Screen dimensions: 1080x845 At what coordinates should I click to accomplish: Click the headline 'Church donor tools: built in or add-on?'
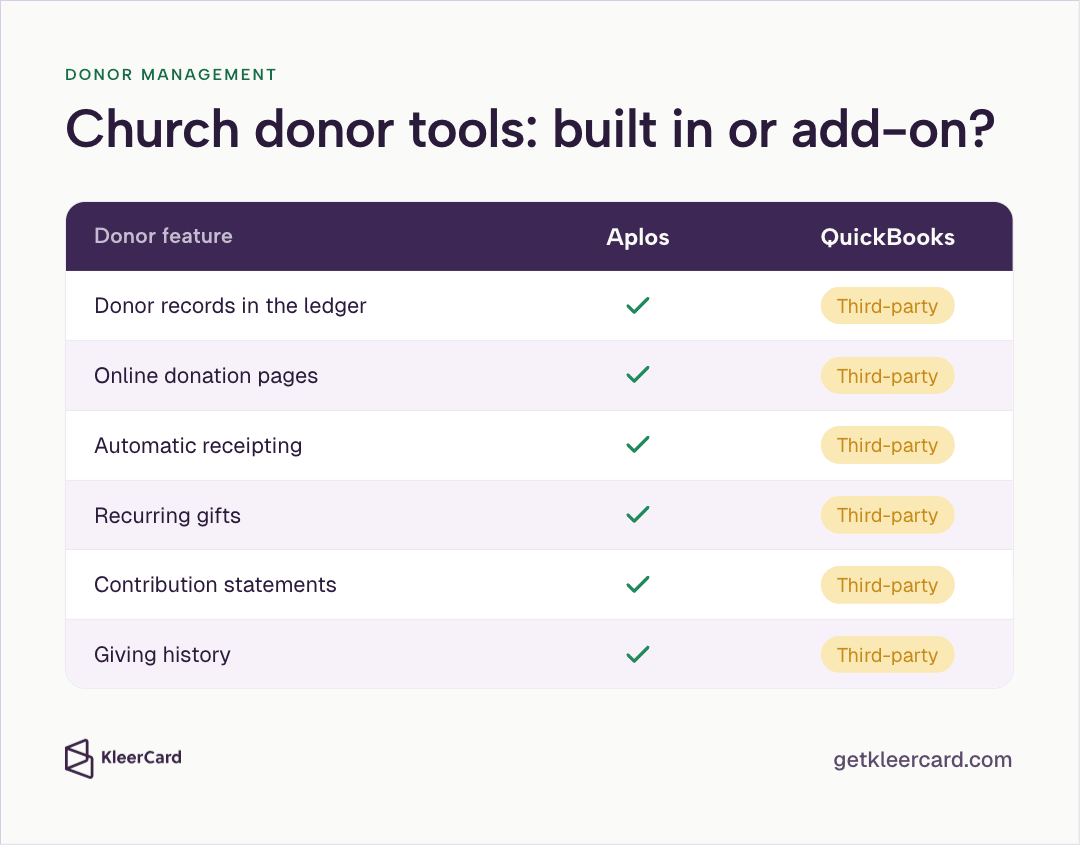530,129
